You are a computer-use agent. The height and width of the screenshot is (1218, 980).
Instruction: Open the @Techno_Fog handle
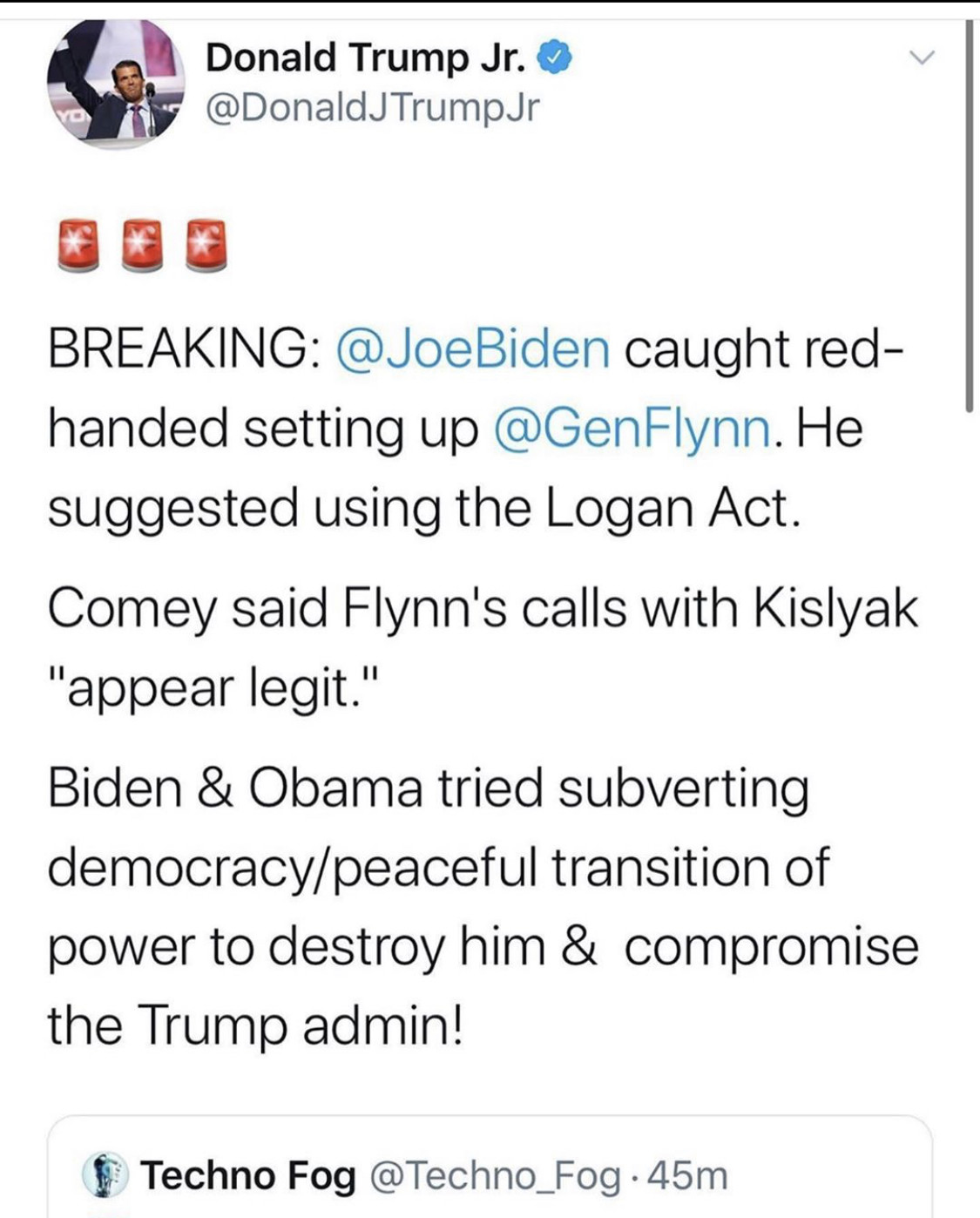[x=496, y=1175]
